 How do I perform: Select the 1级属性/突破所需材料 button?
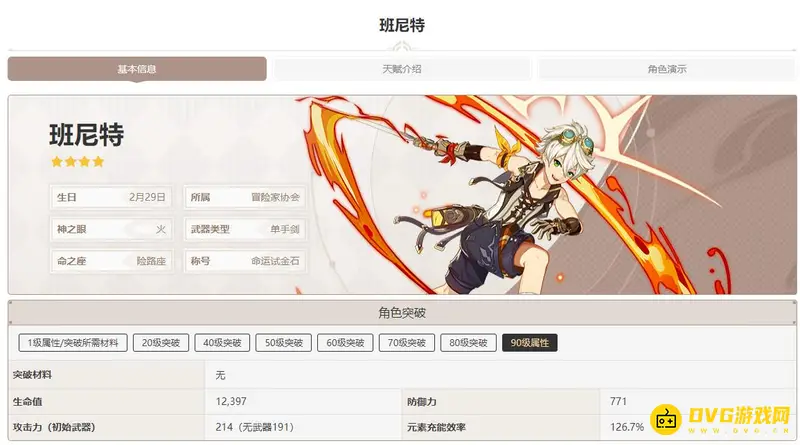[x=73, y=343]
